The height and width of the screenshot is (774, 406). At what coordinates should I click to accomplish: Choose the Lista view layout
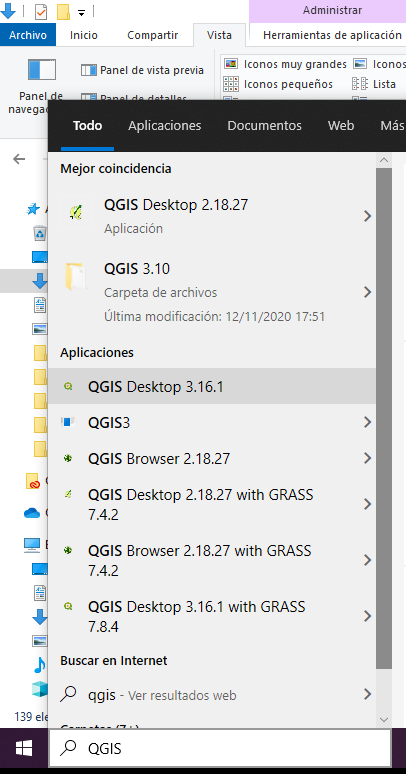374,84
